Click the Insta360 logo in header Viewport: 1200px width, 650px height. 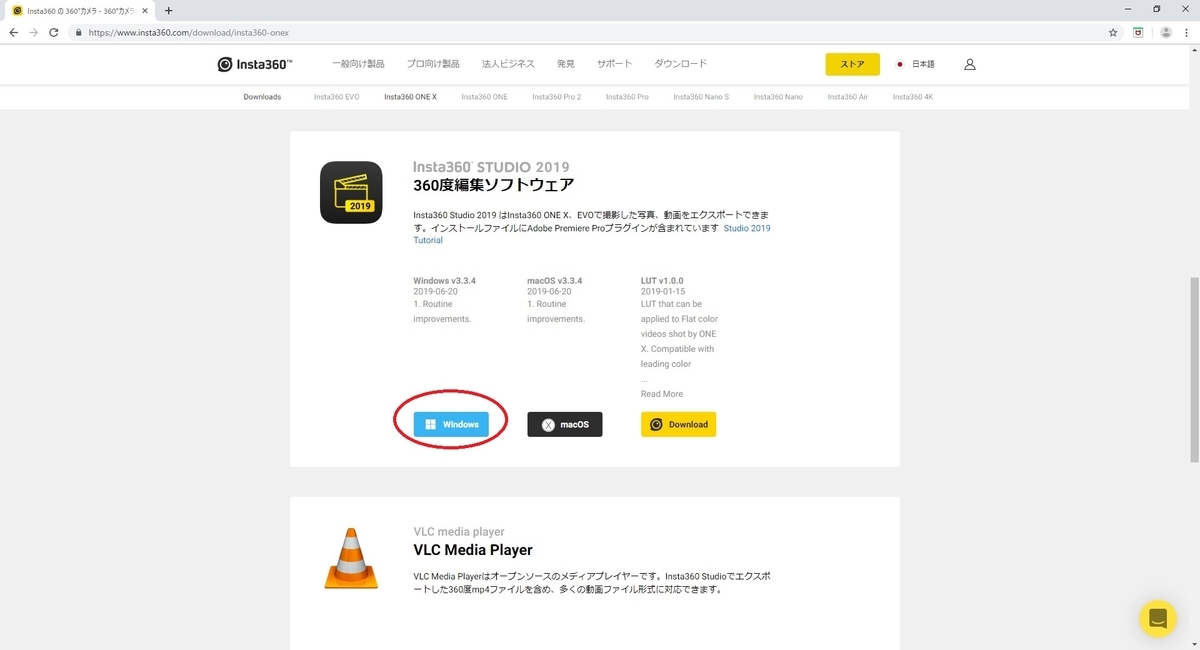click(255, 64)
